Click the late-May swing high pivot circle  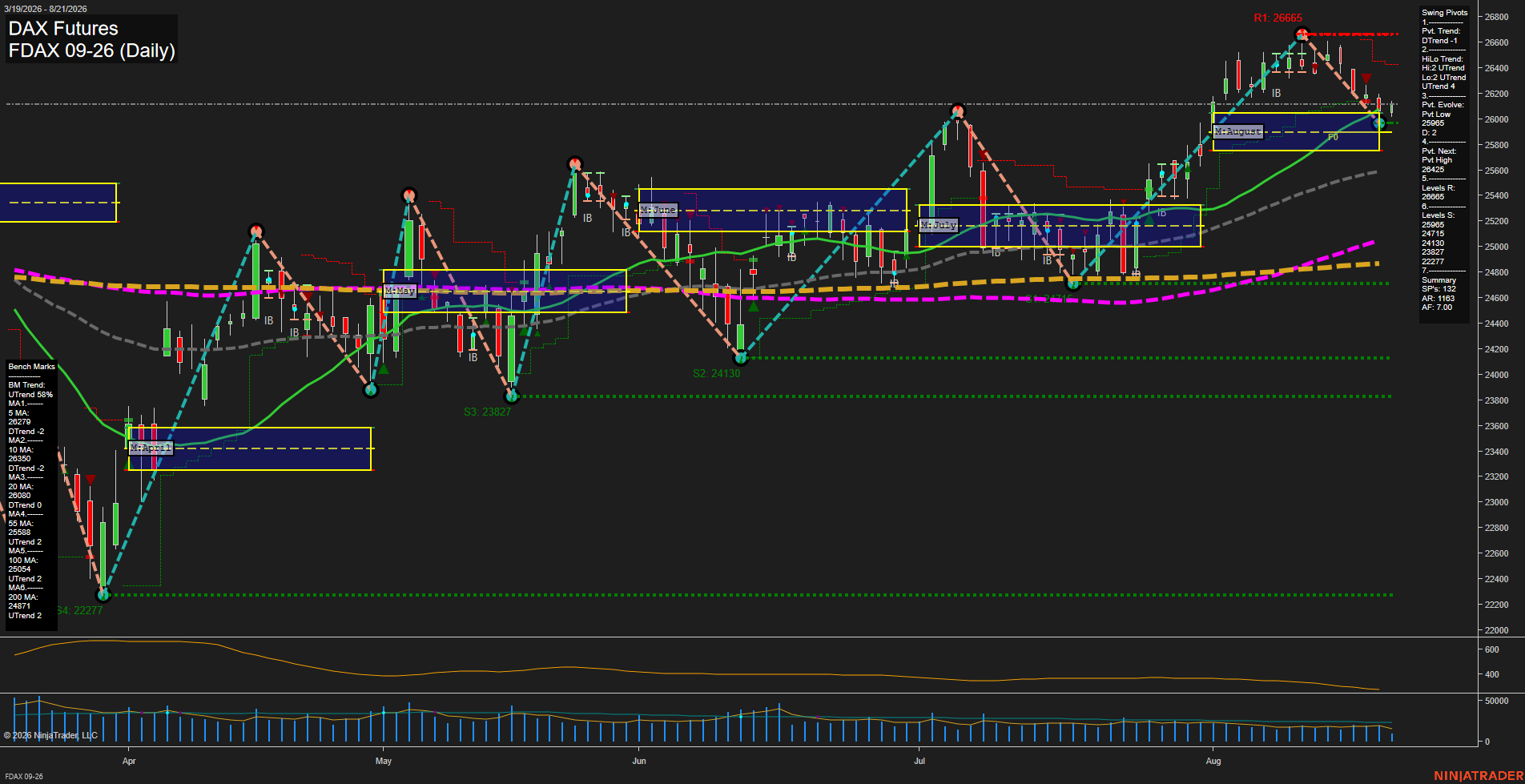575,164
